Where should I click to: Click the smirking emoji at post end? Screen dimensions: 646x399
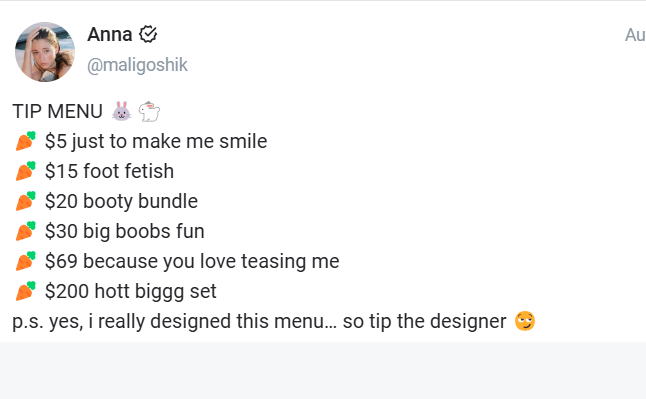pos(525,321)
